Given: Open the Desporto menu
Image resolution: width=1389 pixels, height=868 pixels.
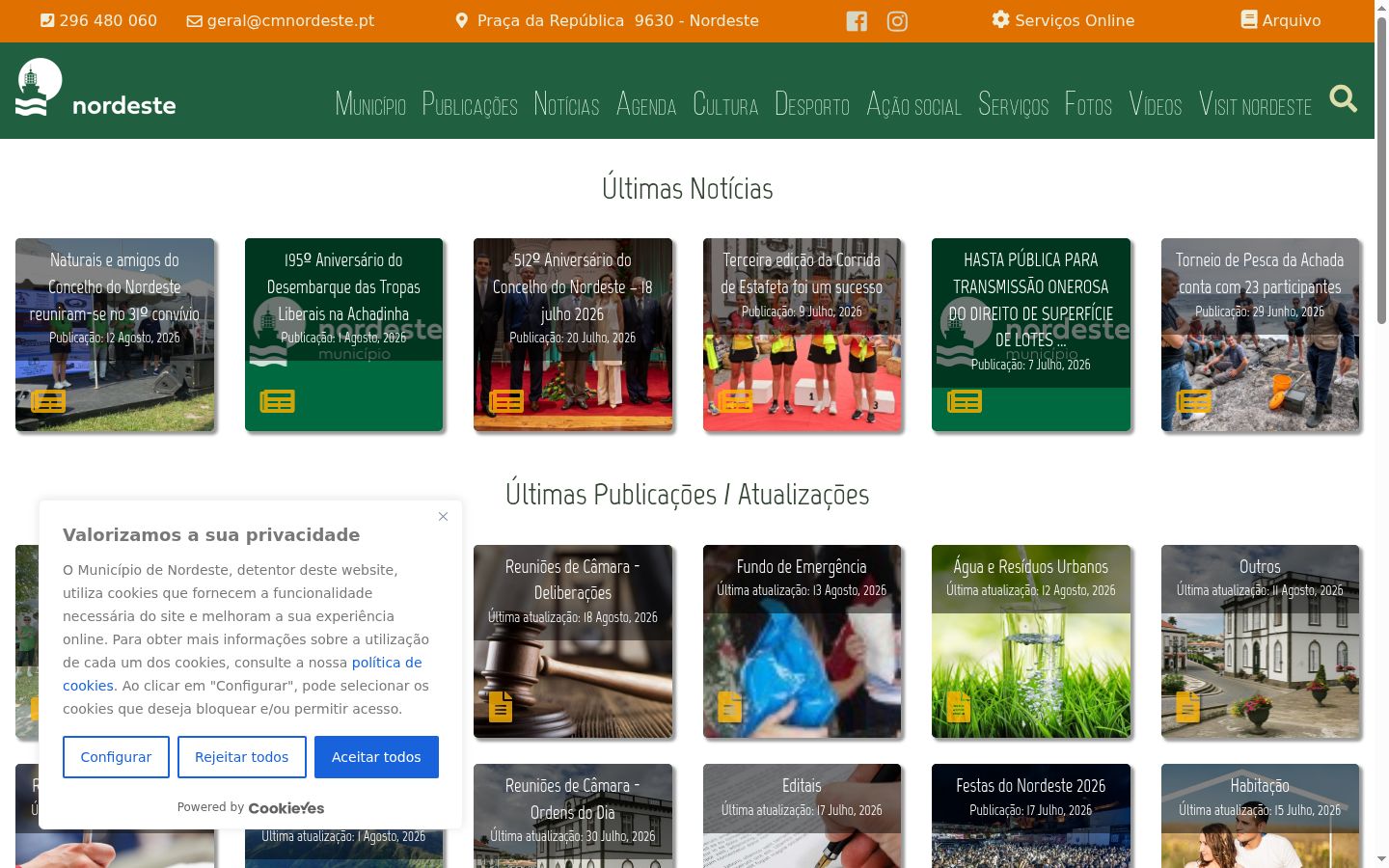Looking at the screenshot, I should (x=812, y=104).
